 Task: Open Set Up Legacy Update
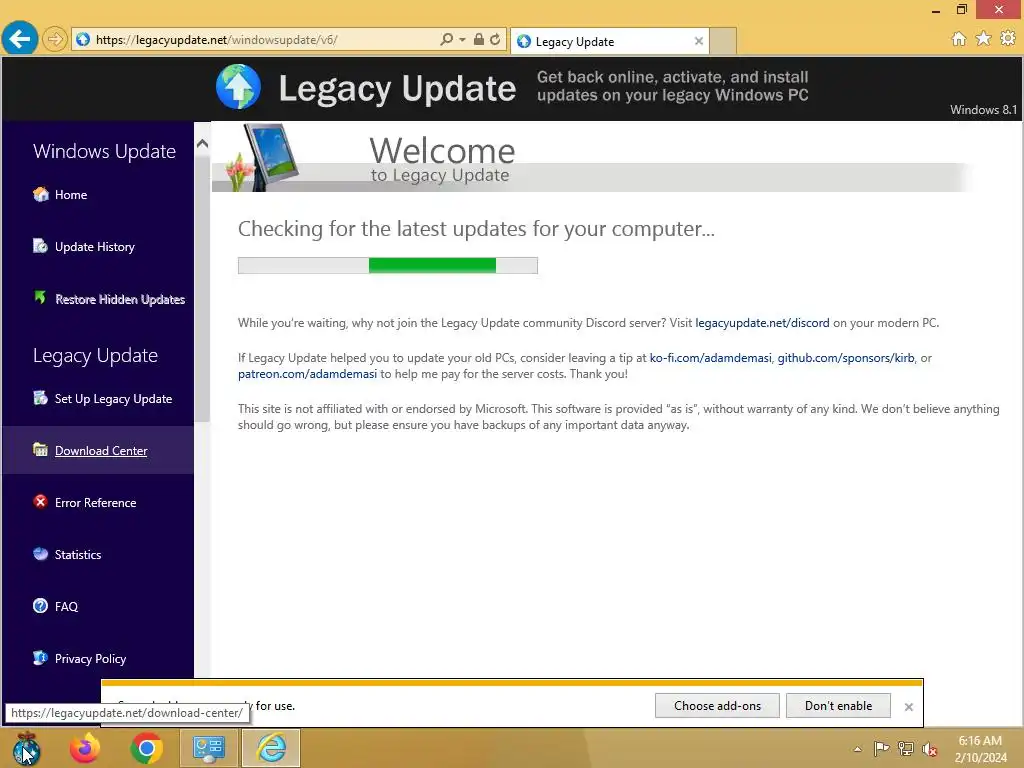click(114, 398)
